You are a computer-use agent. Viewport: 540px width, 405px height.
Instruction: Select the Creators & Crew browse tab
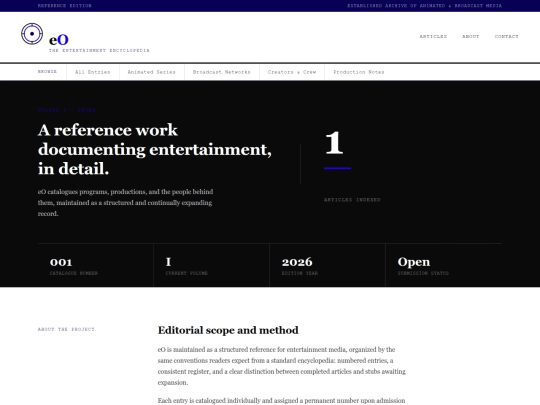(x=292, y=72)
